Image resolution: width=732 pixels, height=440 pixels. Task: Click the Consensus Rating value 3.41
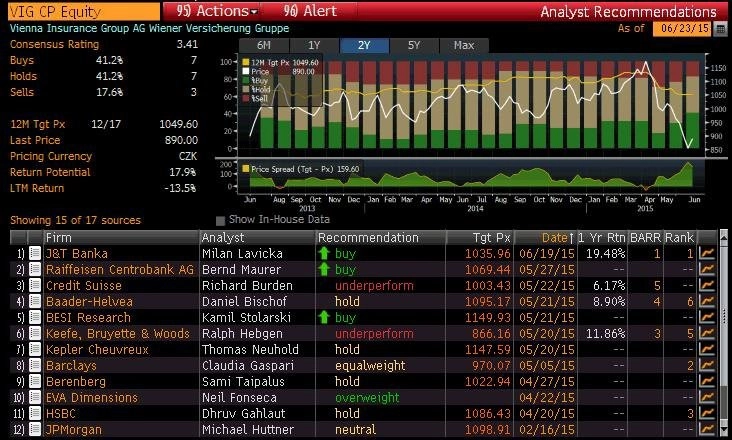[x=187, y=44]
